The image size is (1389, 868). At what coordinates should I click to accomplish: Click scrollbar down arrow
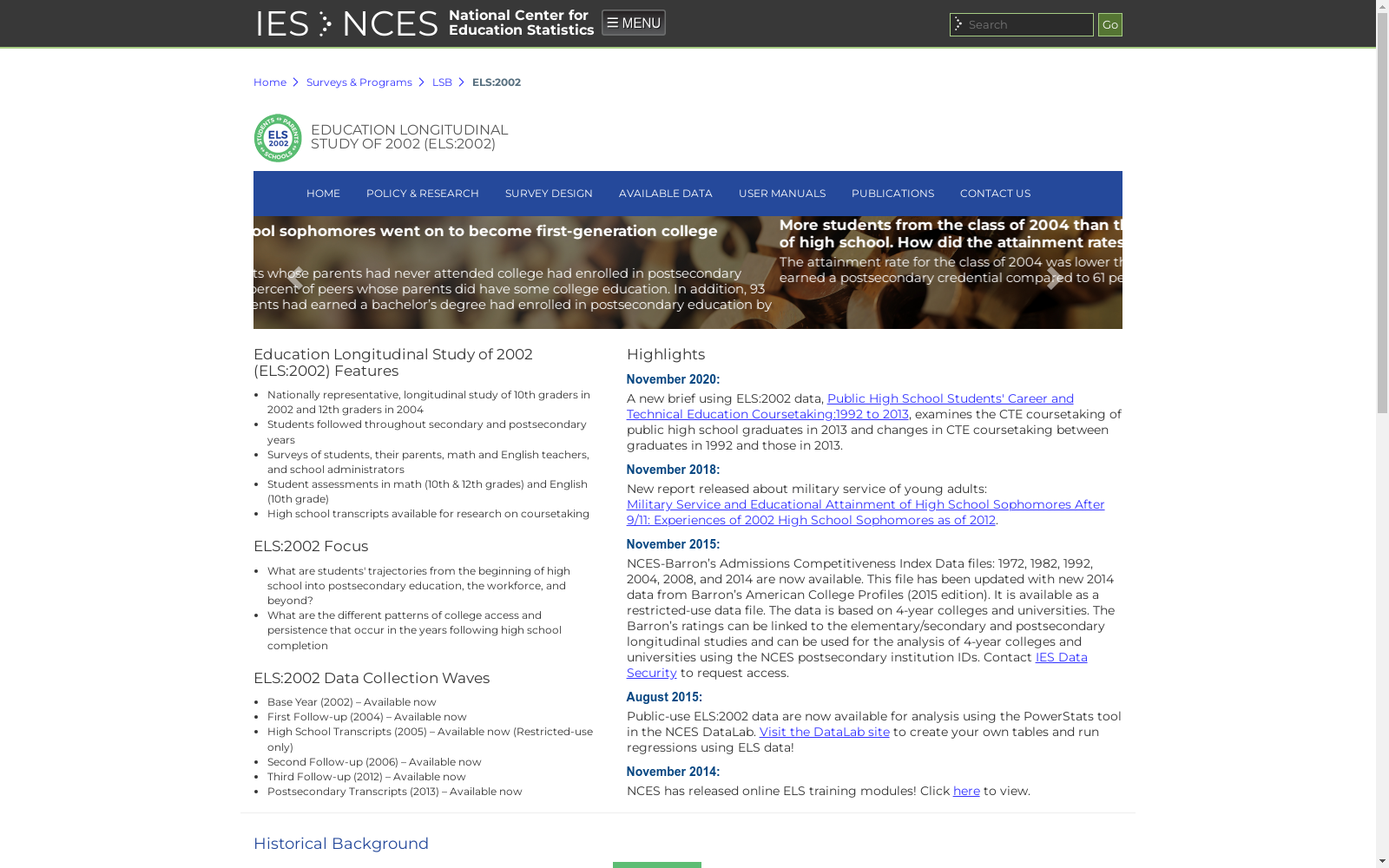[1382, 861]
